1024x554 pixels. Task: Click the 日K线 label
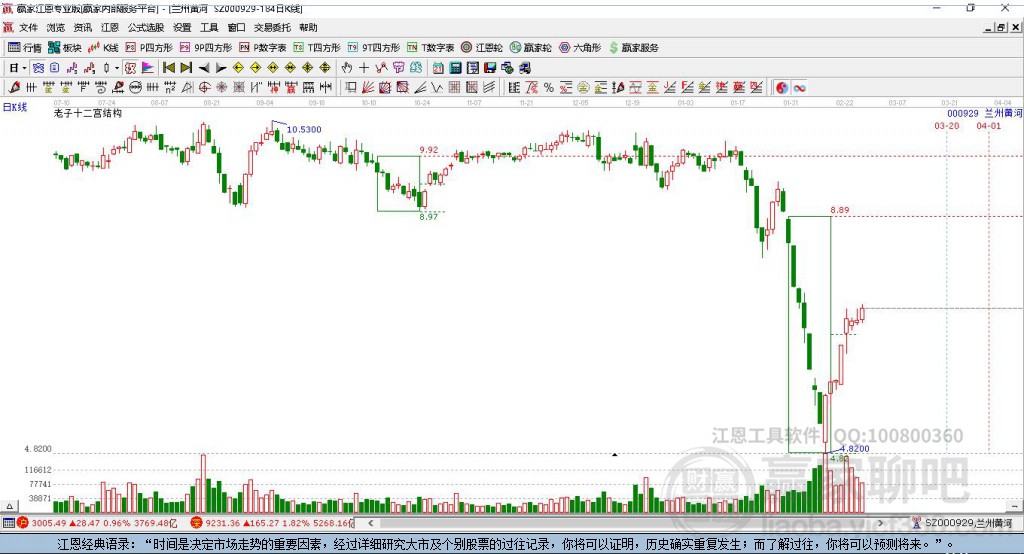pos(15,107)
